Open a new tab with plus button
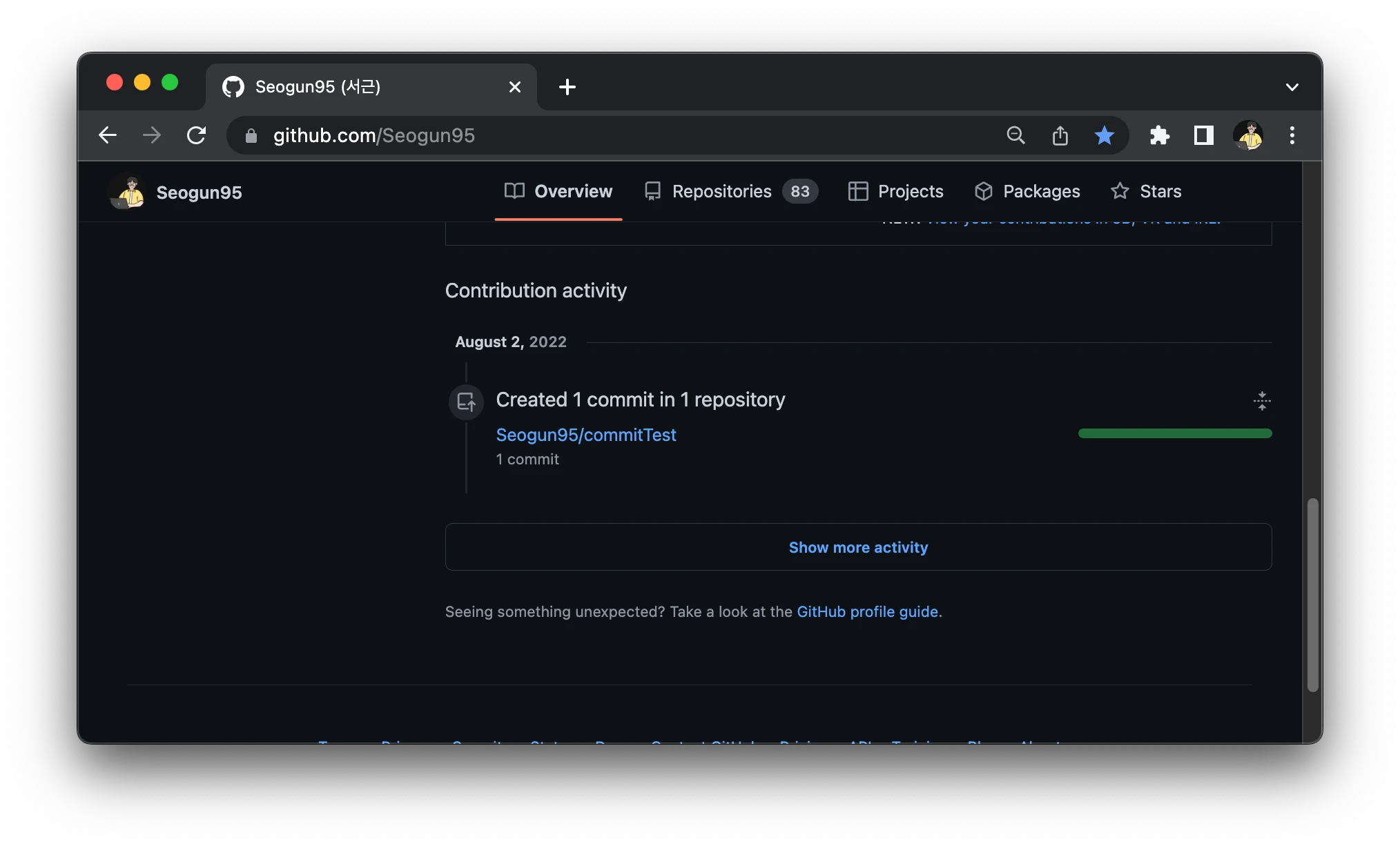This screenshot has height=846, width=1400. tap(567, 87)
